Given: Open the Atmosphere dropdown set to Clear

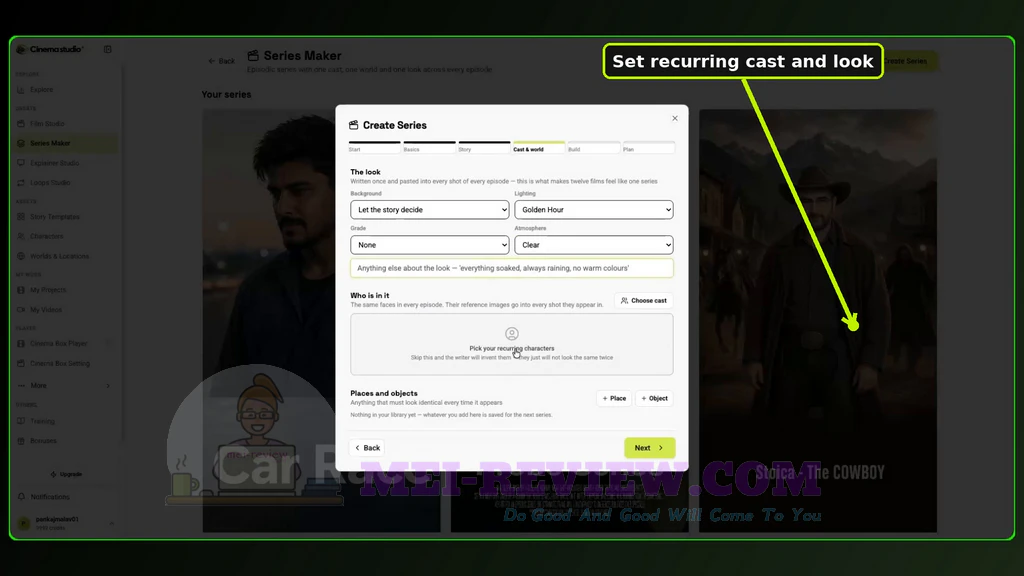Looking at the screenshot, I should (594, 245).
